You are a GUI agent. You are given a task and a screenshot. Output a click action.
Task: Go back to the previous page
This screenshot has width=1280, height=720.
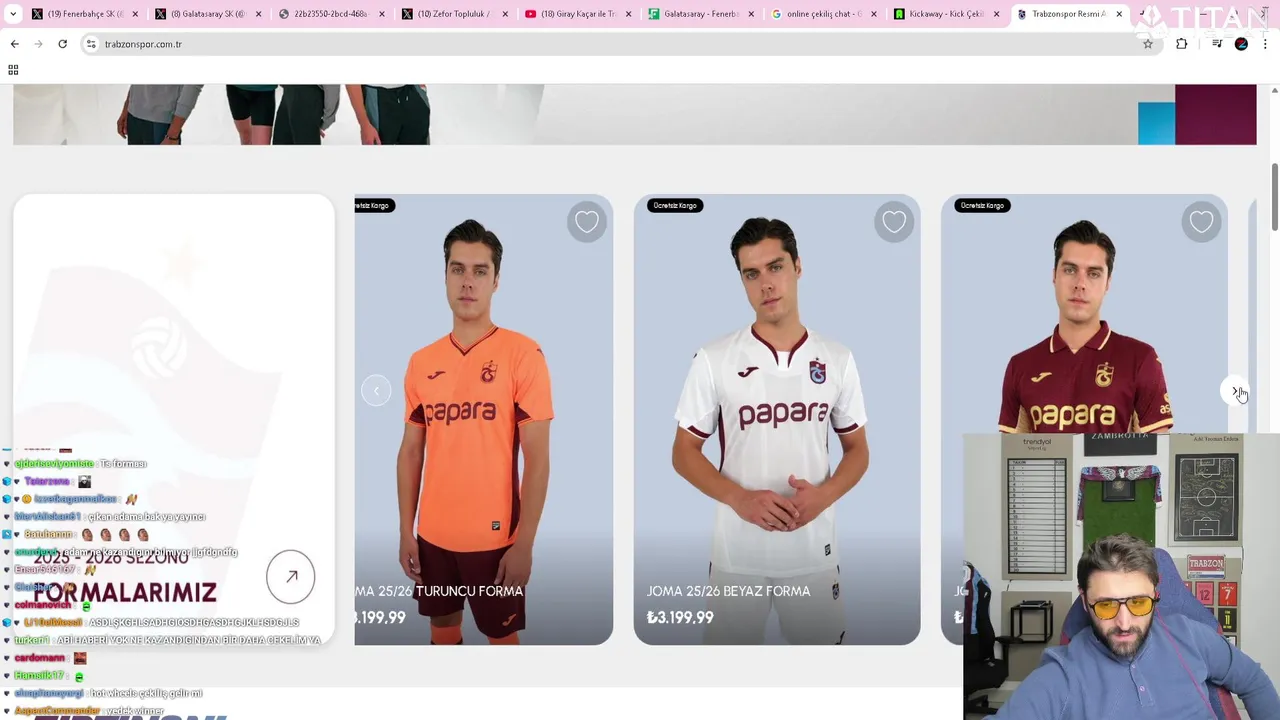(x=14, y=44)
